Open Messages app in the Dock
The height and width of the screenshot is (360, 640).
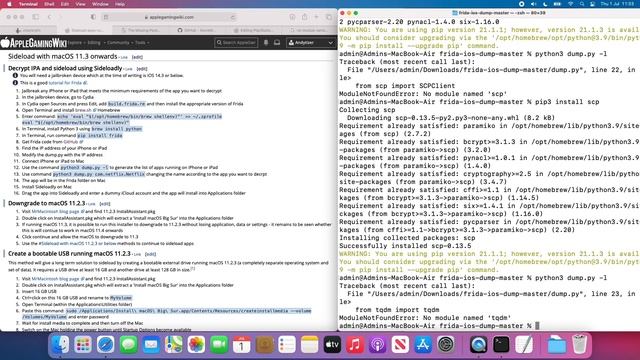click(x=129, y=344)
